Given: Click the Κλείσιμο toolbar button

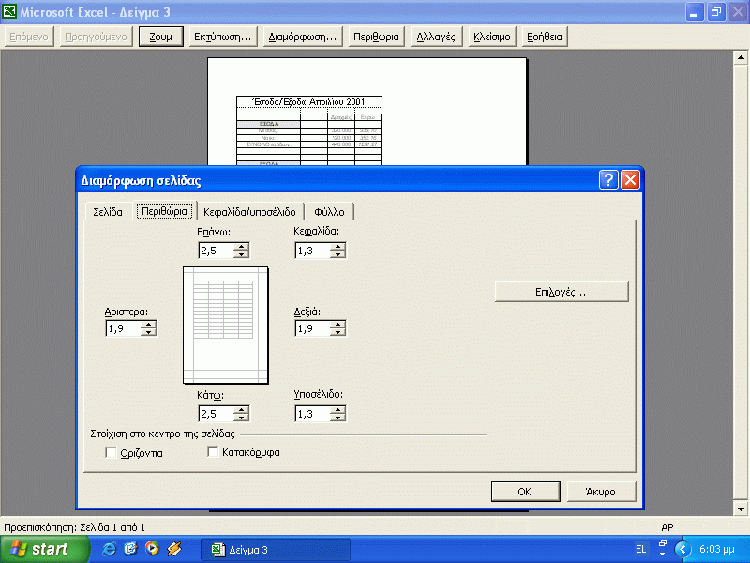Looking at the screenshot, I should [x=491, y=37].
